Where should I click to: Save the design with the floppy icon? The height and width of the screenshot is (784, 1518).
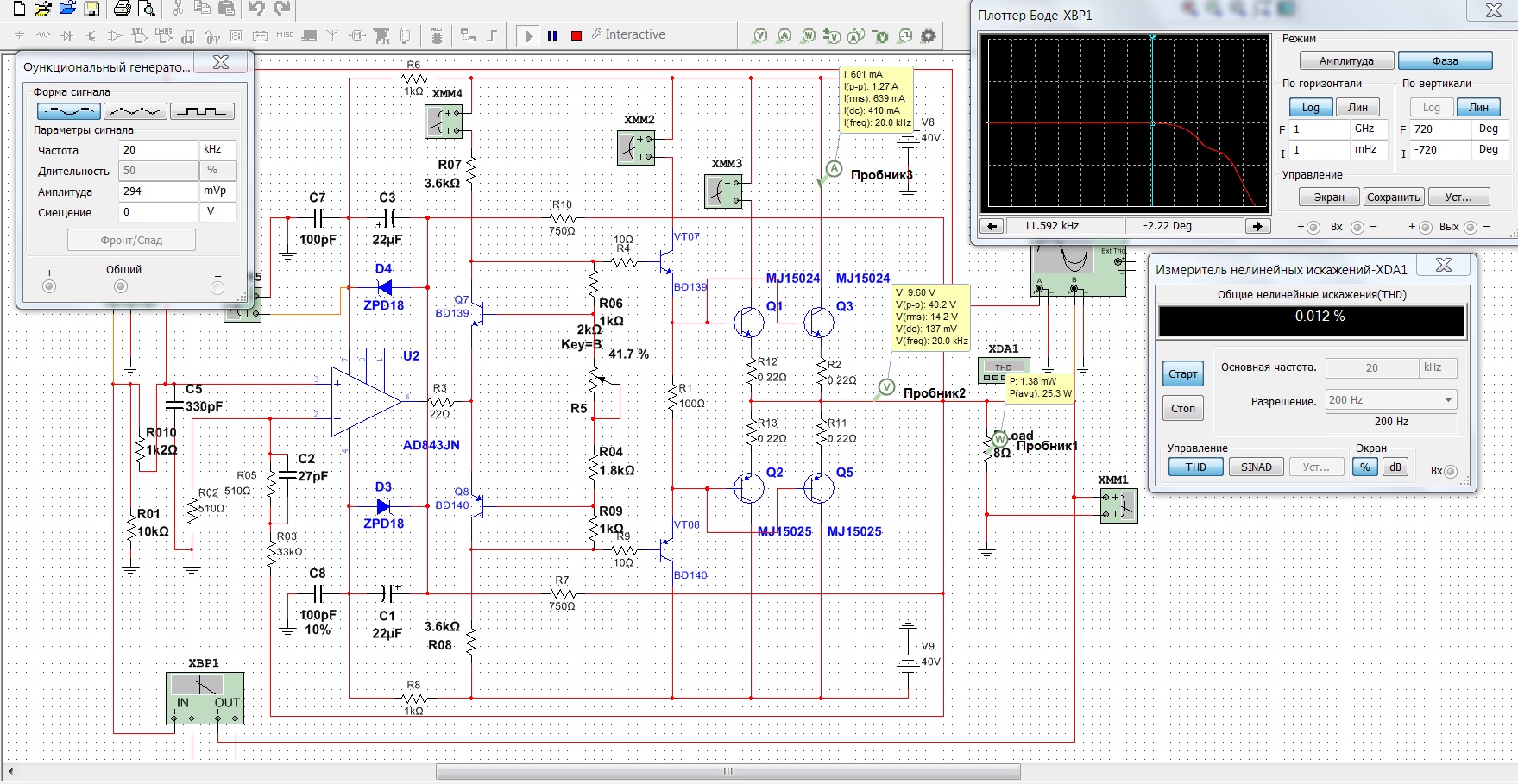point(91,9)
